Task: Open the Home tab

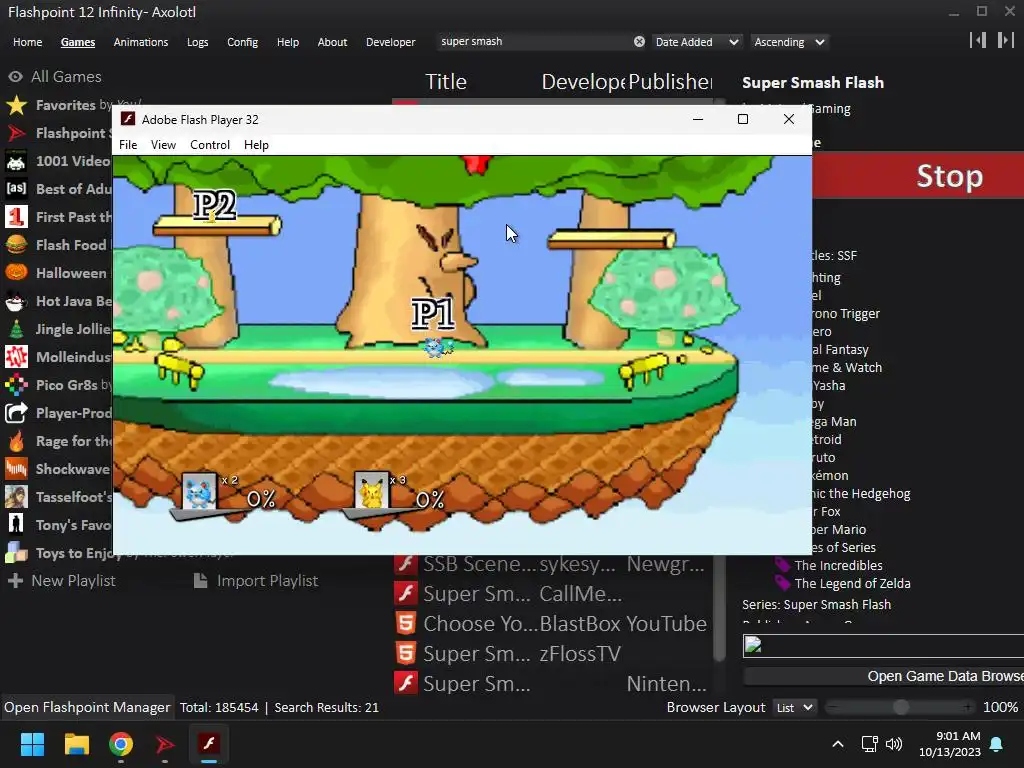Action: (27, 42)
